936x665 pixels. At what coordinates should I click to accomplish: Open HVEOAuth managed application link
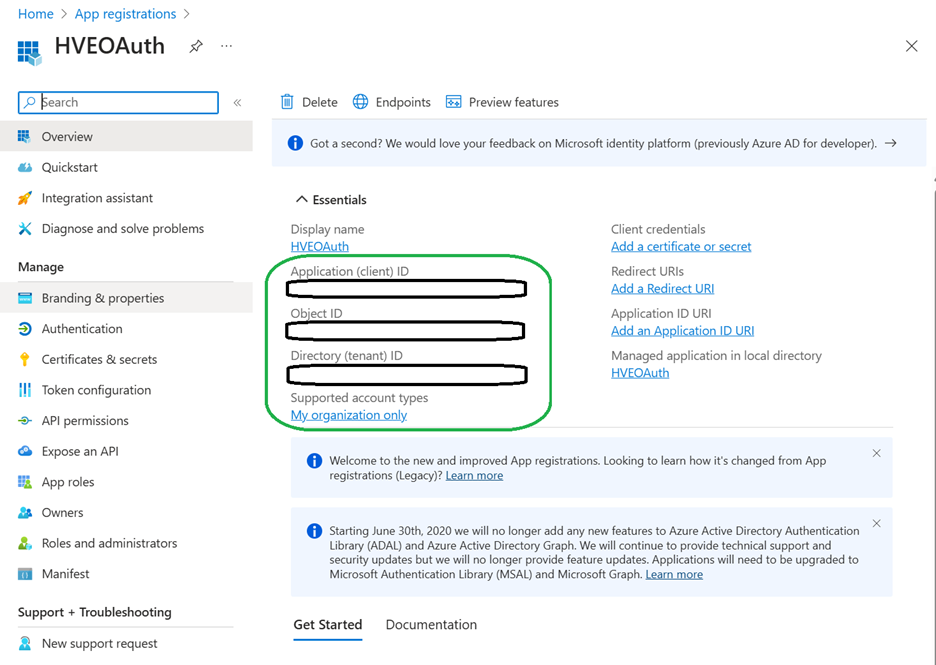coord(640,373)
